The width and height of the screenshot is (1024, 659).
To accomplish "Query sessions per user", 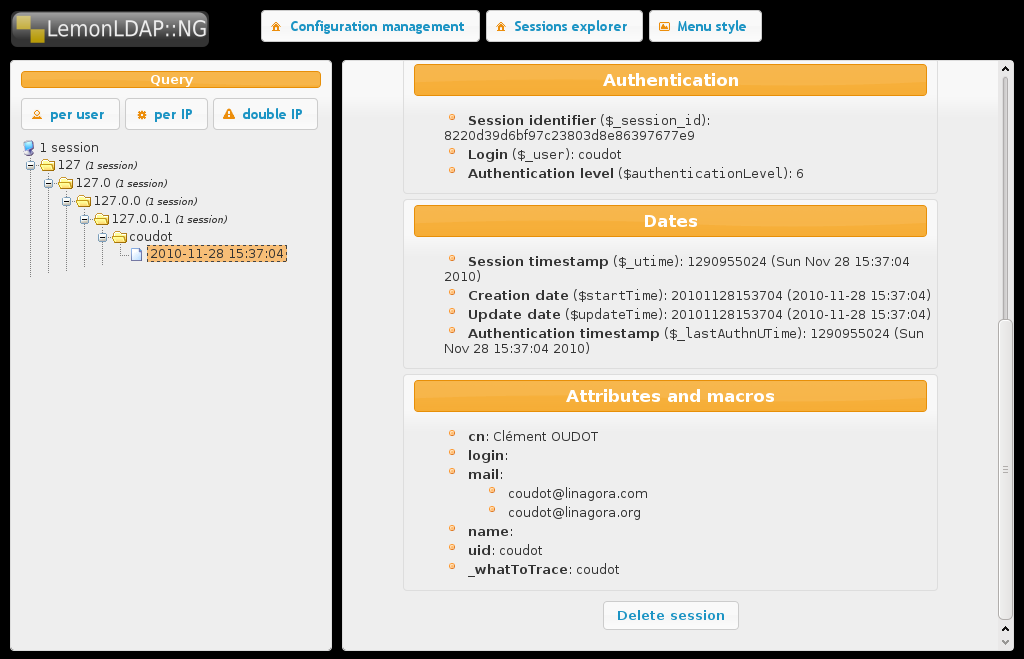I will pos(71,114).
